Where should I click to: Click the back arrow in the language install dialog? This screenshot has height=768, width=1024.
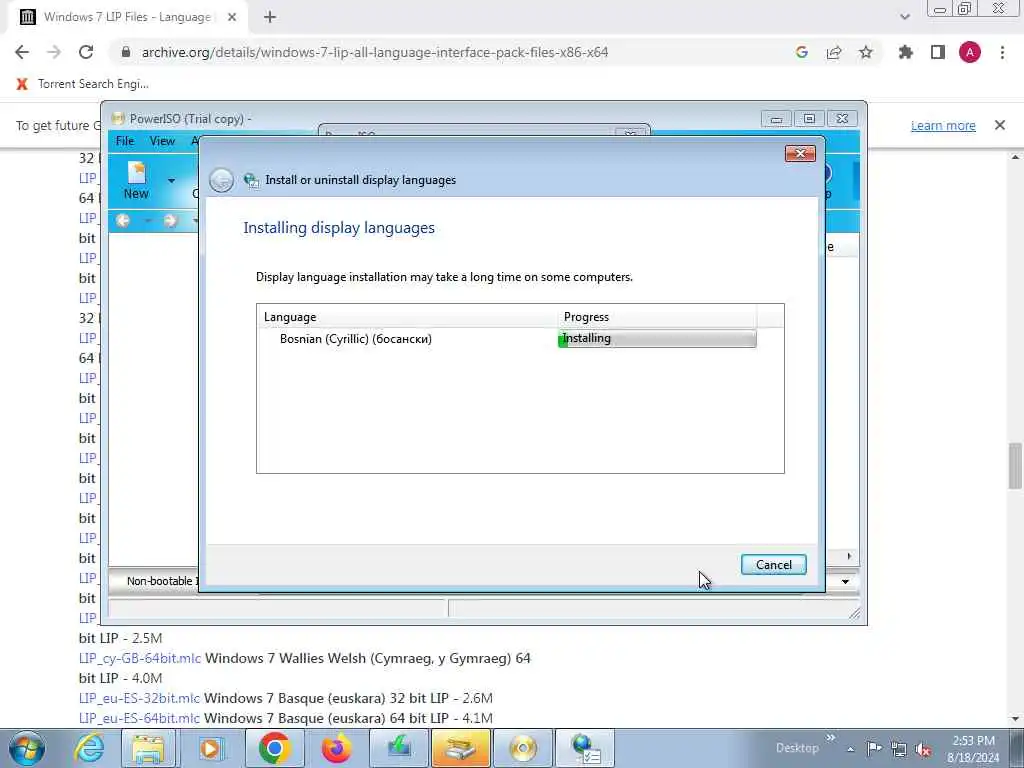pyautogui.click(x=221, y=180)
